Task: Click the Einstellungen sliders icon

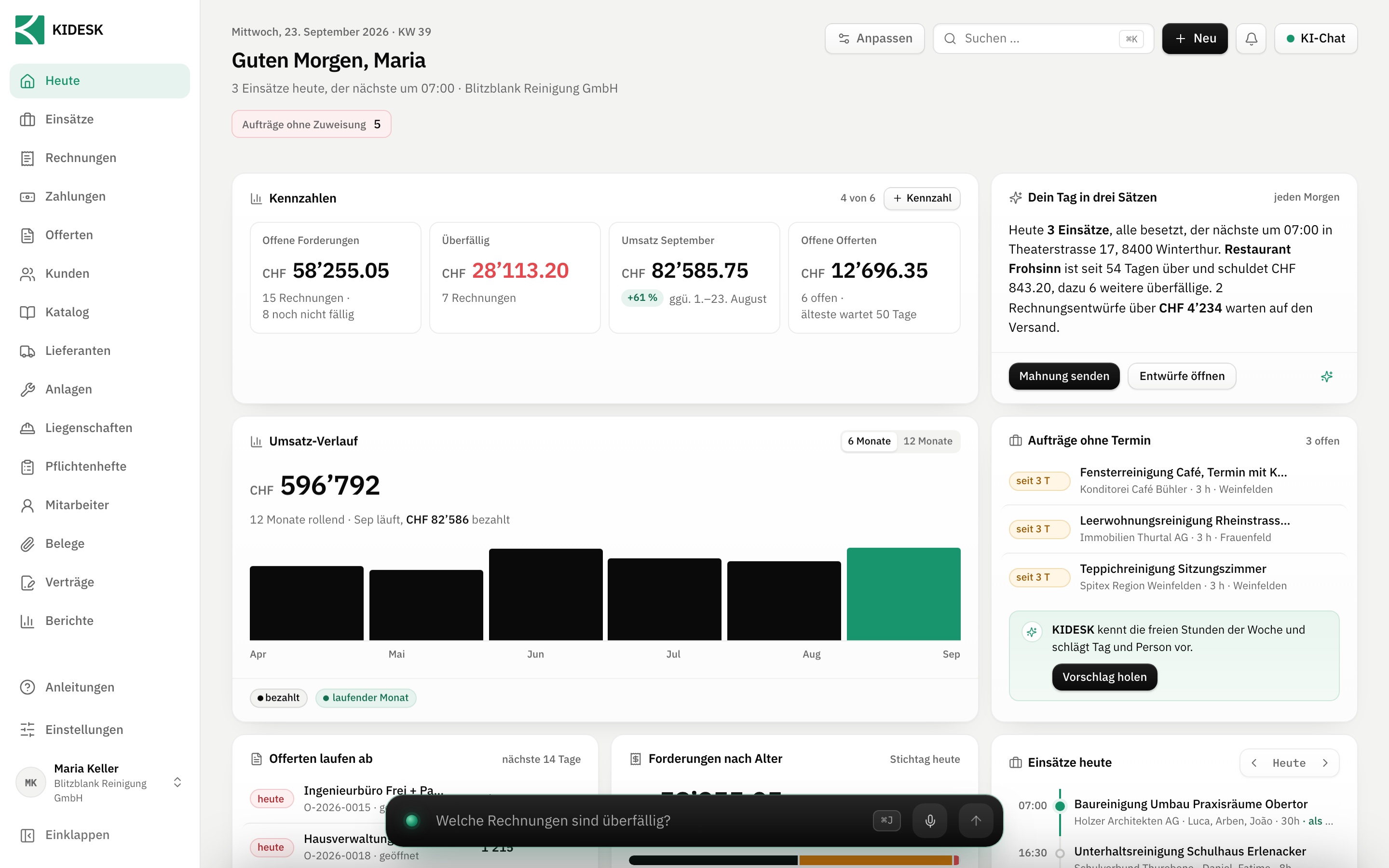Action: coord(27,730)
